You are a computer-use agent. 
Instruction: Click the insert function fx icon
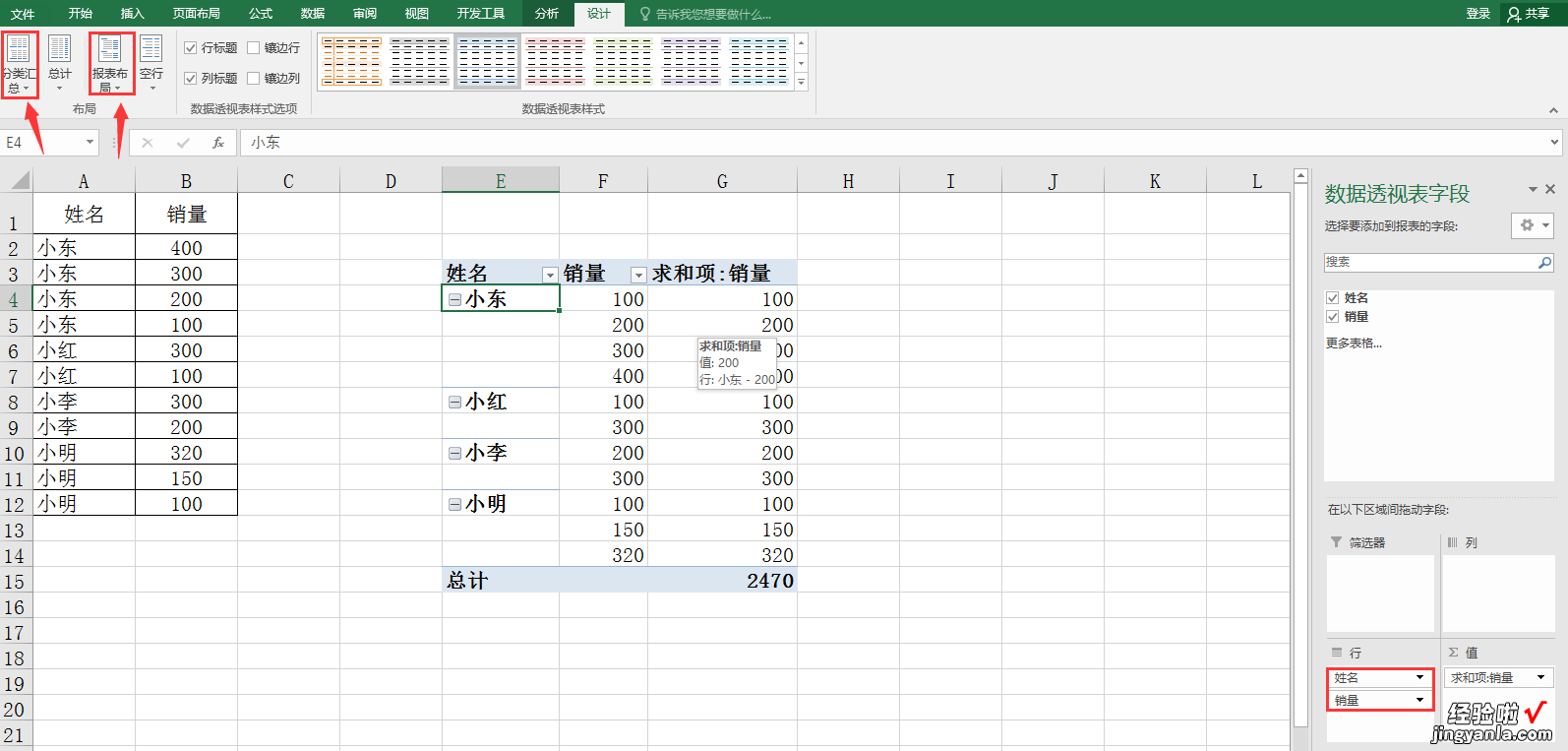tap(218, 143)
